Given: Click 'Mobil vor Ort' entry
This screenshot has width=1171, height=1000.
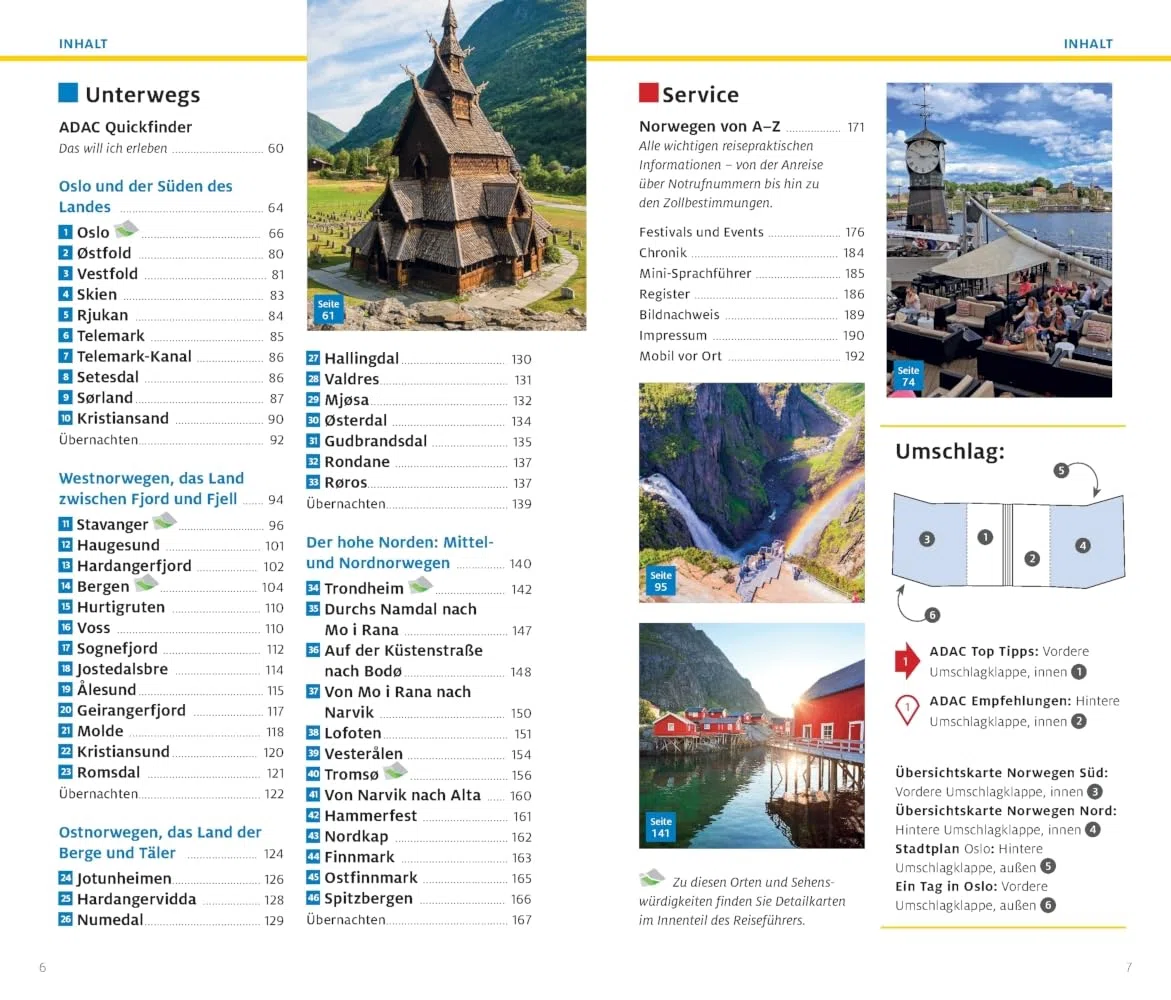Looking at the screenshot, I should click(752, 356).
